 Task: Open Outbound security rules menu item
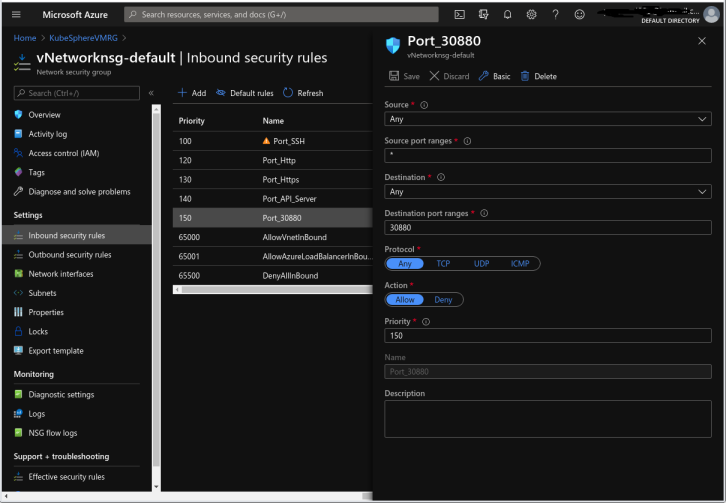(x=70, y=255)
